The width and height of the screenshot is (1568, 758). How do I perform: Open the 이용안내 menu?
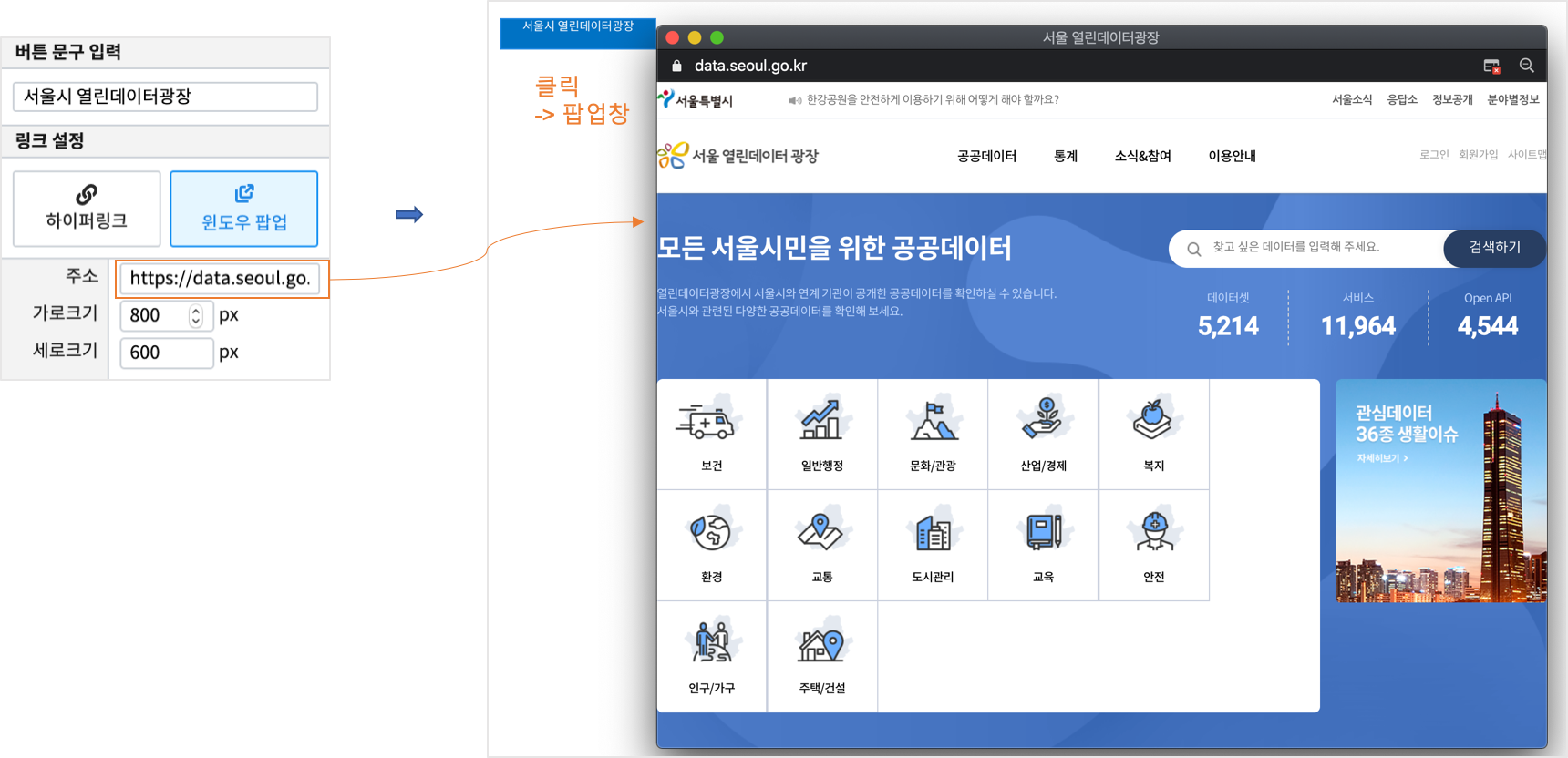(1232, 156)
